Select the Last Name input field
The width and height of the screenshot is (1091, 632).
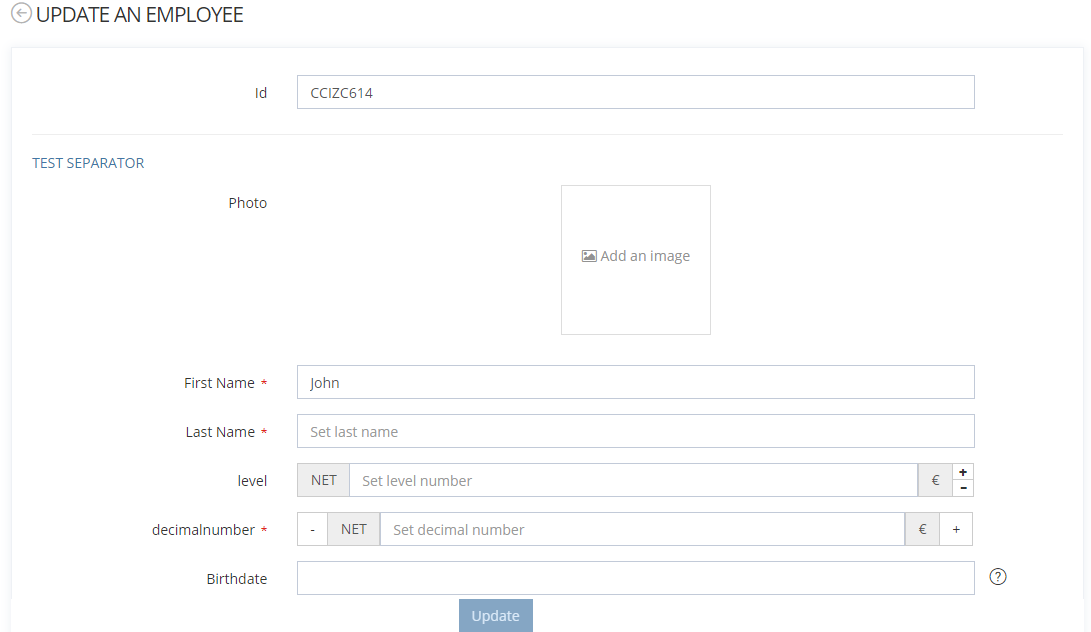pyautogui.click(x=635, y=431)
